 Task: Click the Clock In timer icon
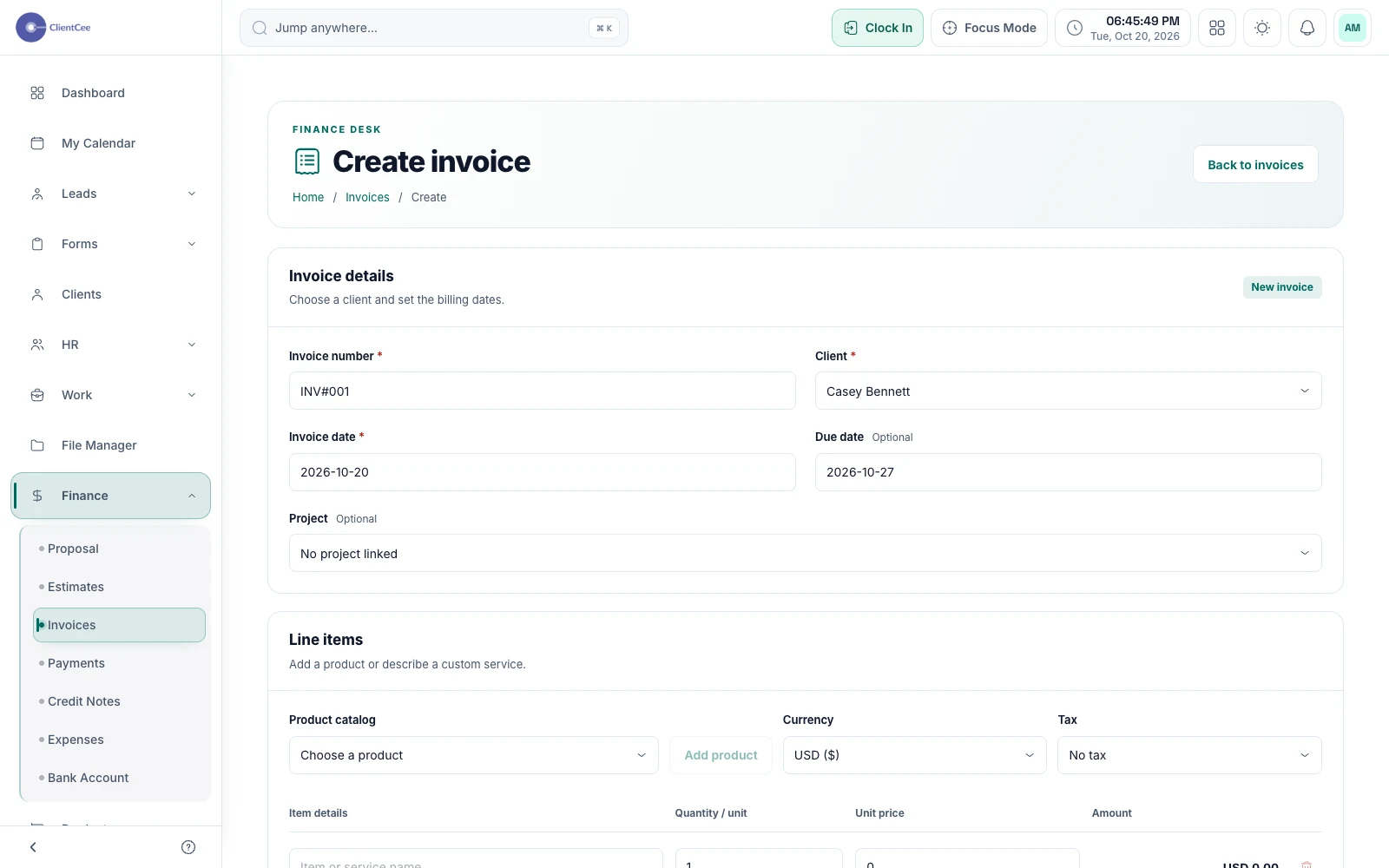851,28
